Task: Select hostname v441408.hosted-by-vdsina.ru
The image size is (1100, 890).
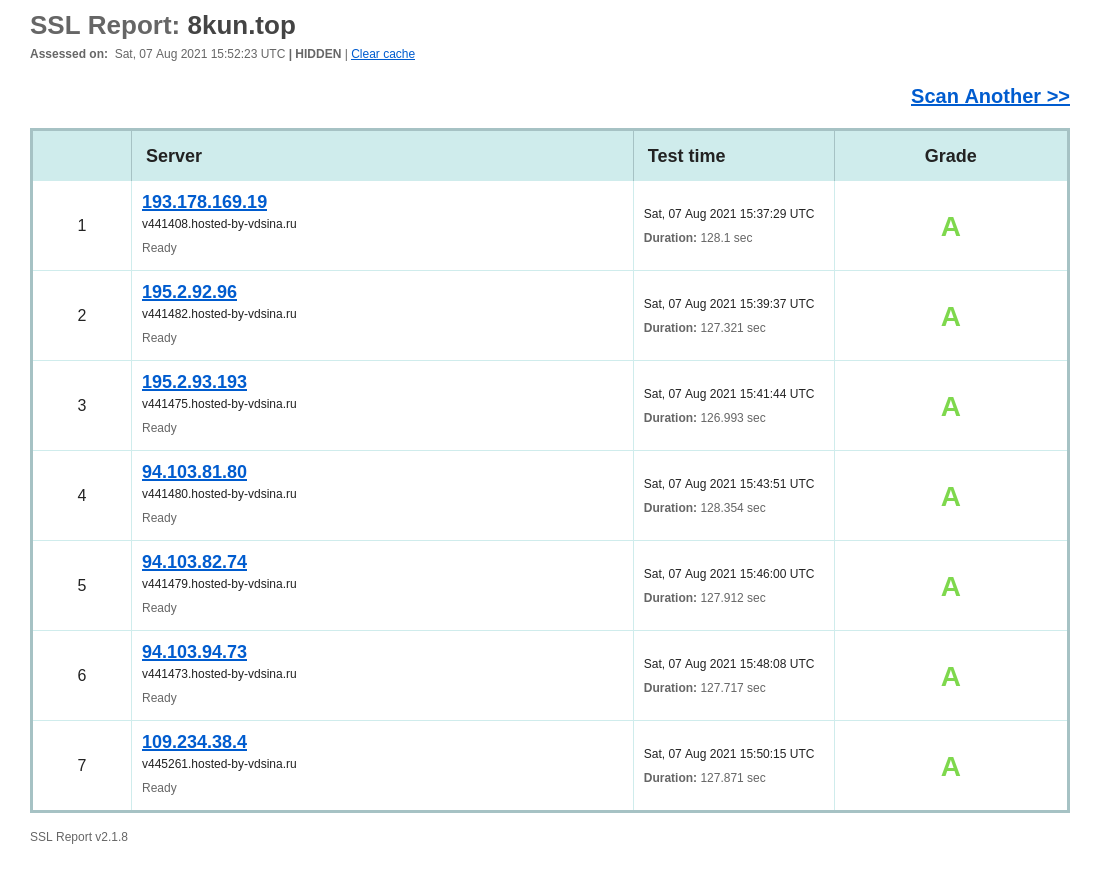Action: click(x=219, y=224)
